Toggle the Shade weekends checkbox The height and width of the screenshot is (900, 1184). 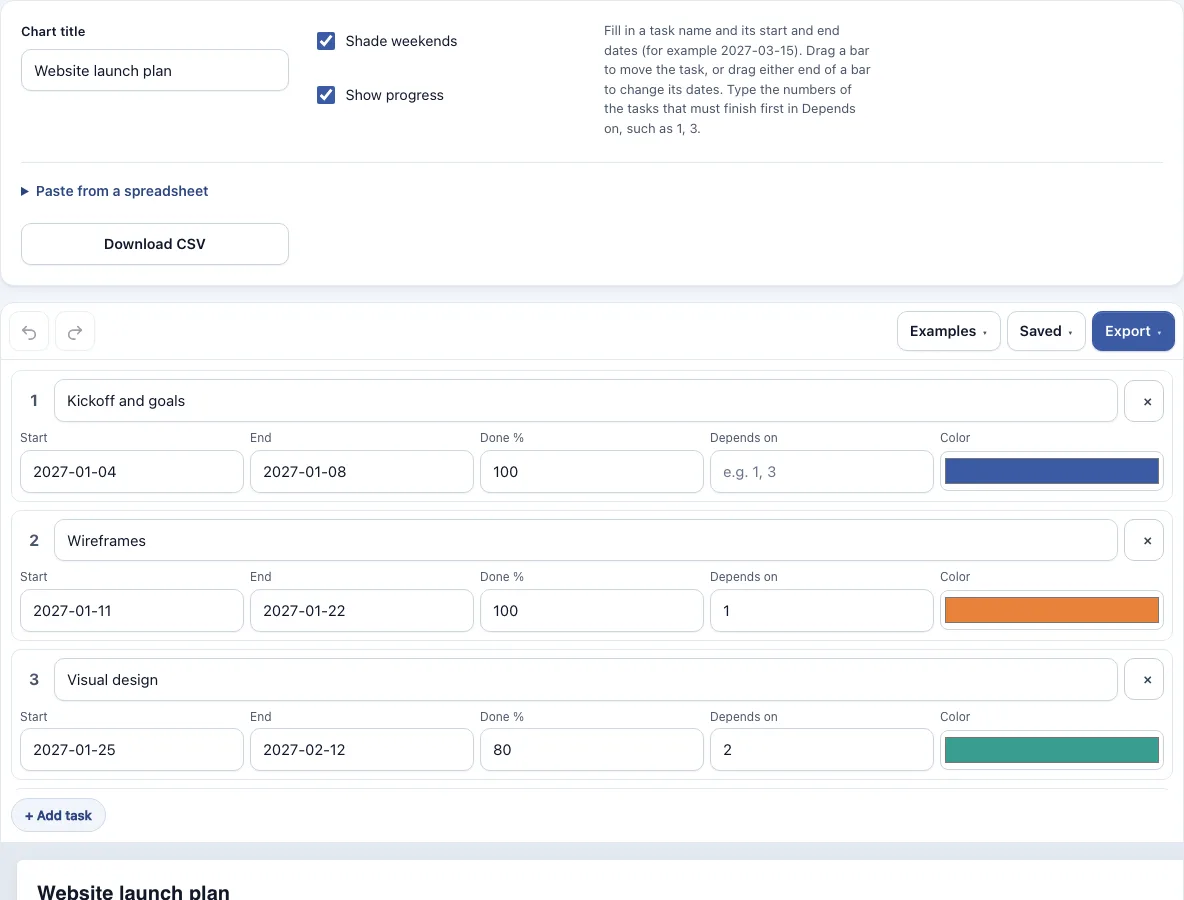coord(326,41)
